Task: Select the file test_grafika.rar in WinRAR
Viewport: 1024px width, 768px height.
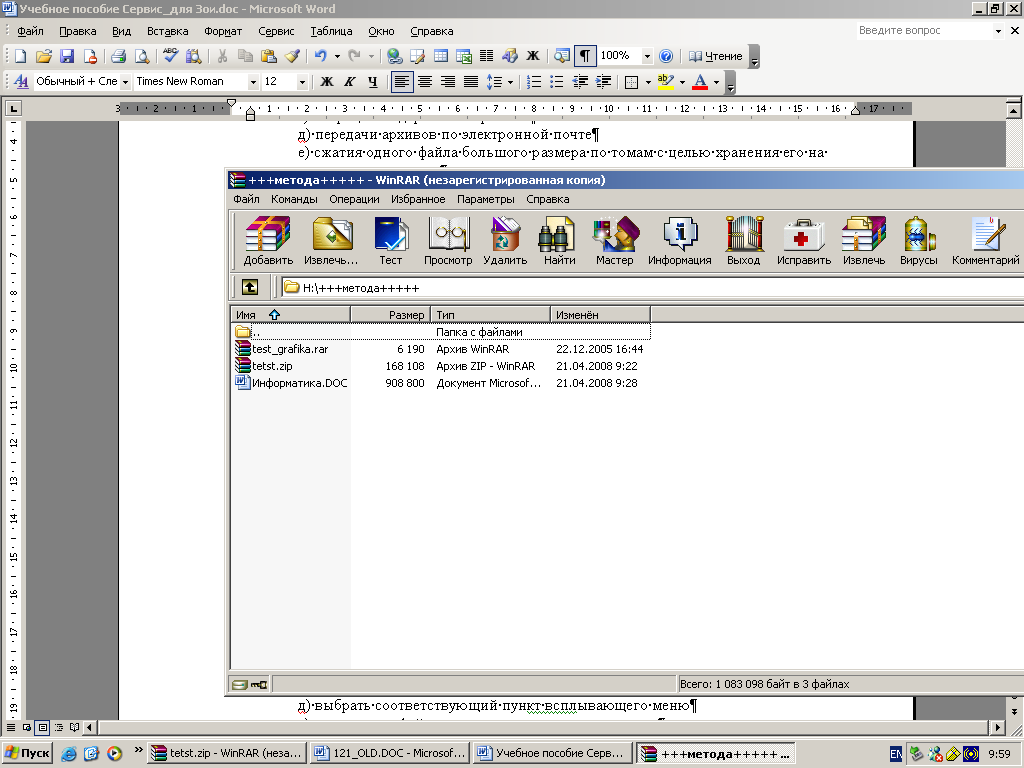Action: (290, 349)
